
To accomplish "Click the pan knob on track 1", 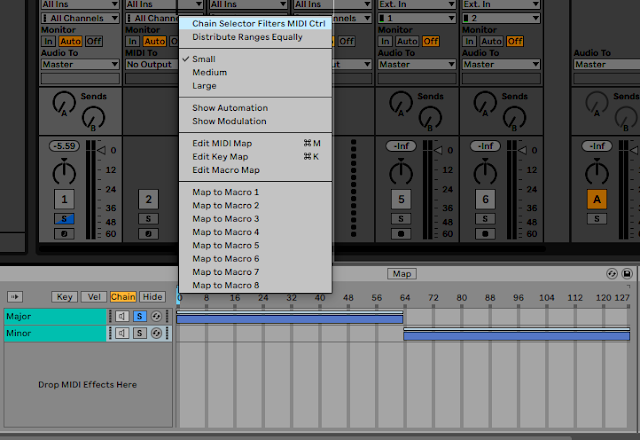I will point(64,173).
